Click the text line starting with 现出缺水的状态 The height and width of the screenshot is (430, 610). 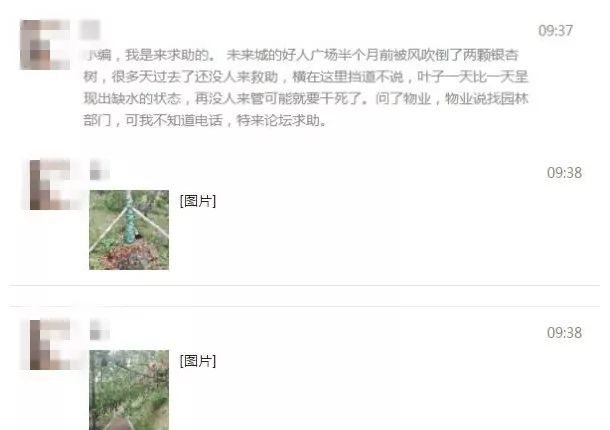click(306, 99)
